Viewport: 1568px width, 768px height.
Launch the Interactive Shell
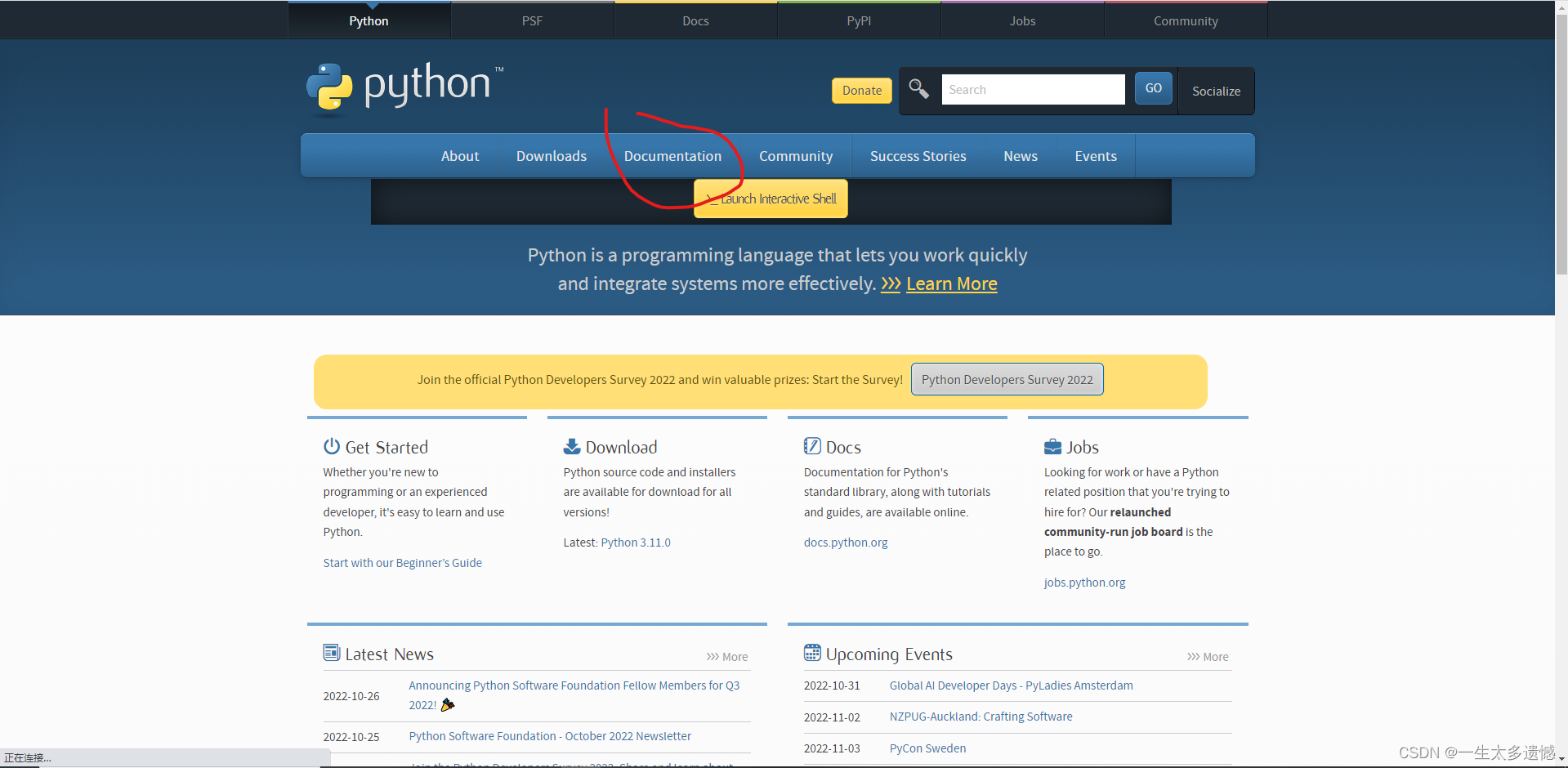(771, 199)
